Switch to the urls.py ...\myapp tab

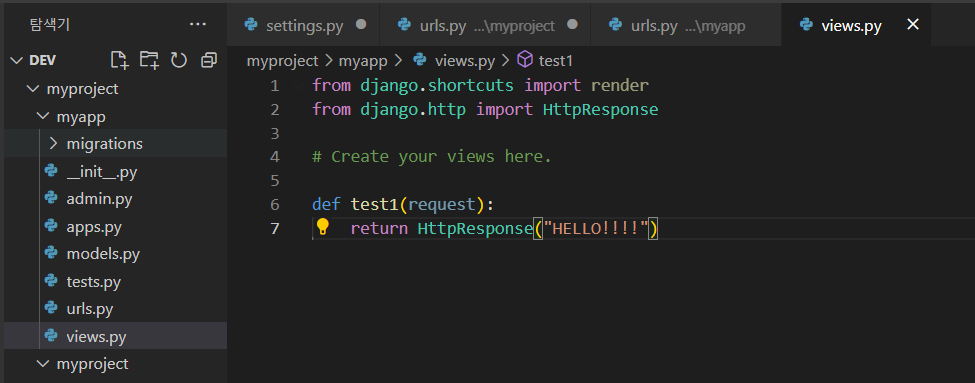[686, 25]
